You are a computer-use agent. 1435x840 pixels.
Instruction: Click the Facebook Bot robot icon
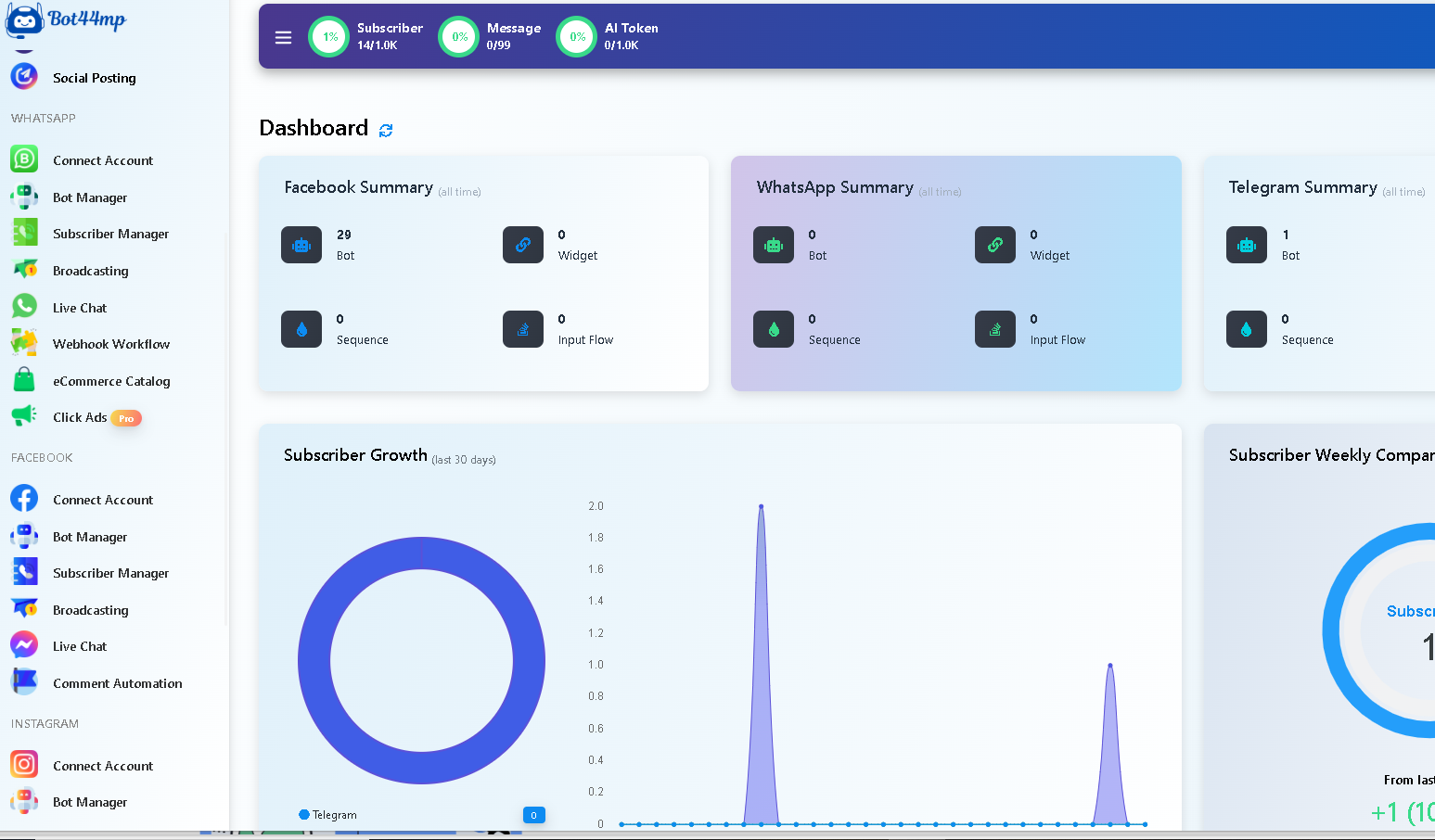pyautogui.click(x=301, y=245)
